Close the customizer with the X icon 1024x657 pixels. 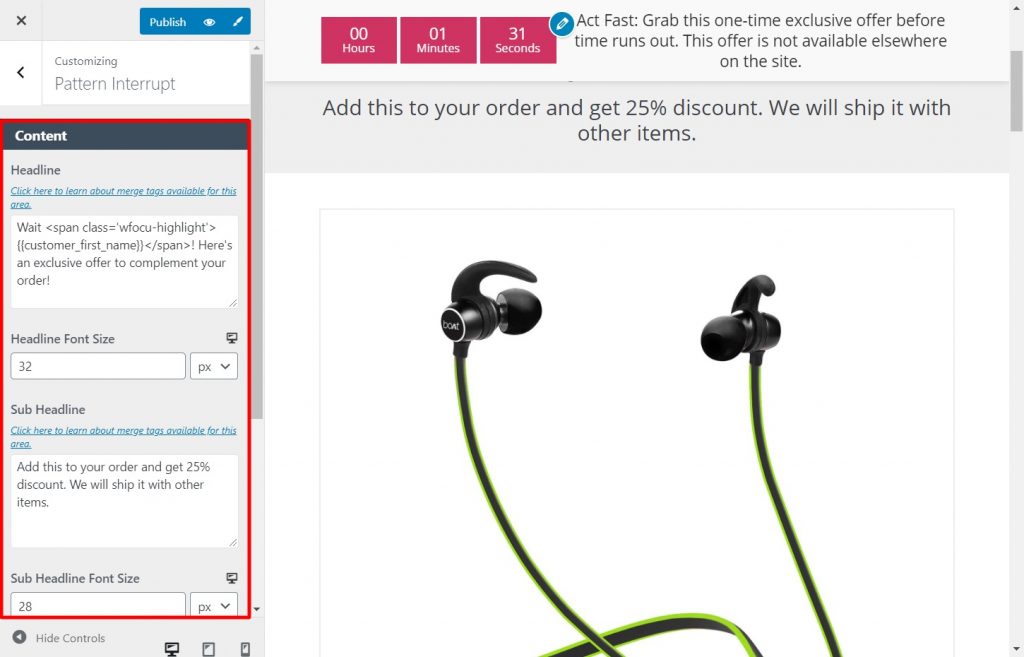[x=21, y=20]
